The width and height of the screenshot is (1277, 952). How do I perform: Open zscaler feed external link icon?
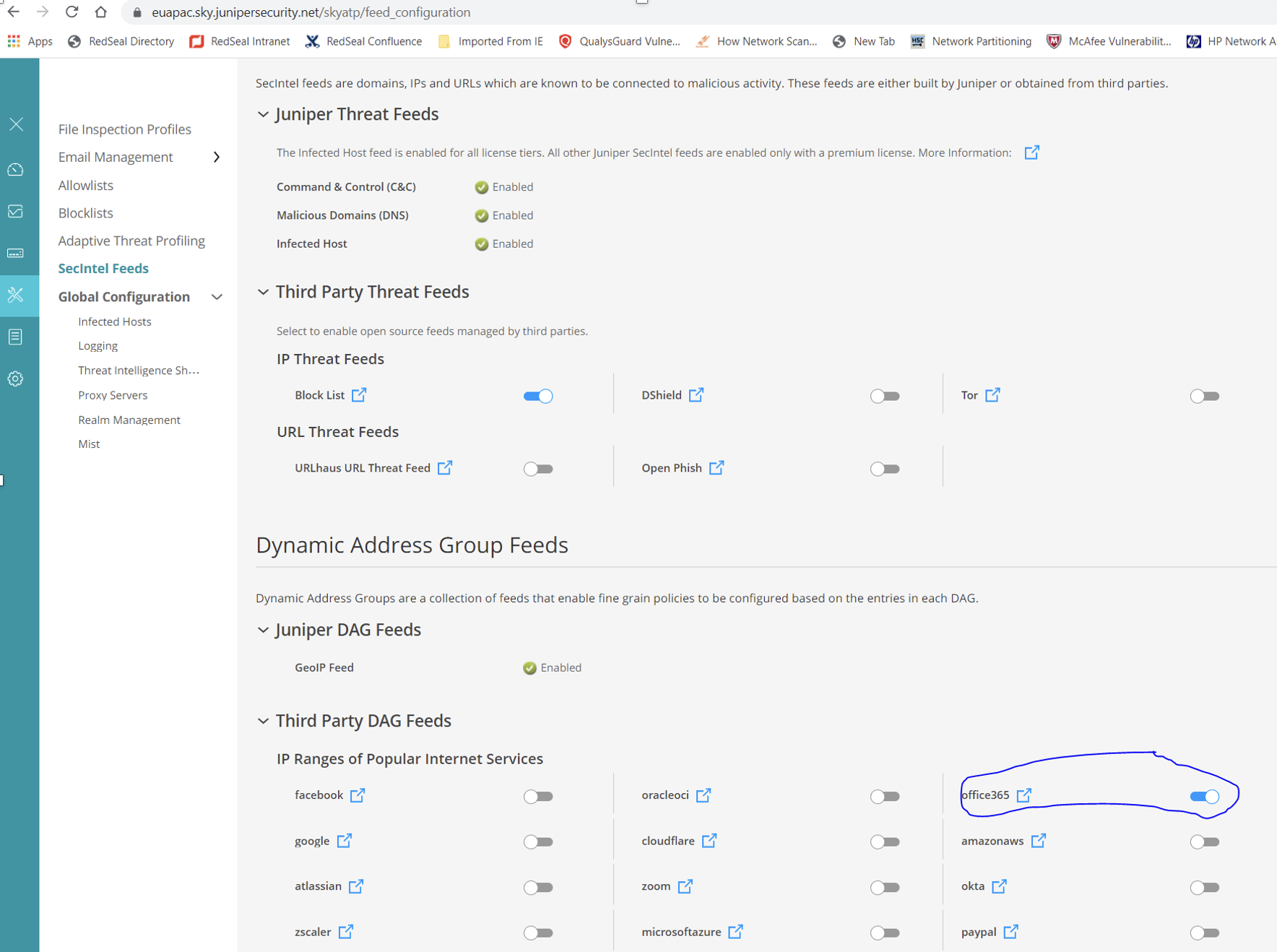click(x=346, y=931)
